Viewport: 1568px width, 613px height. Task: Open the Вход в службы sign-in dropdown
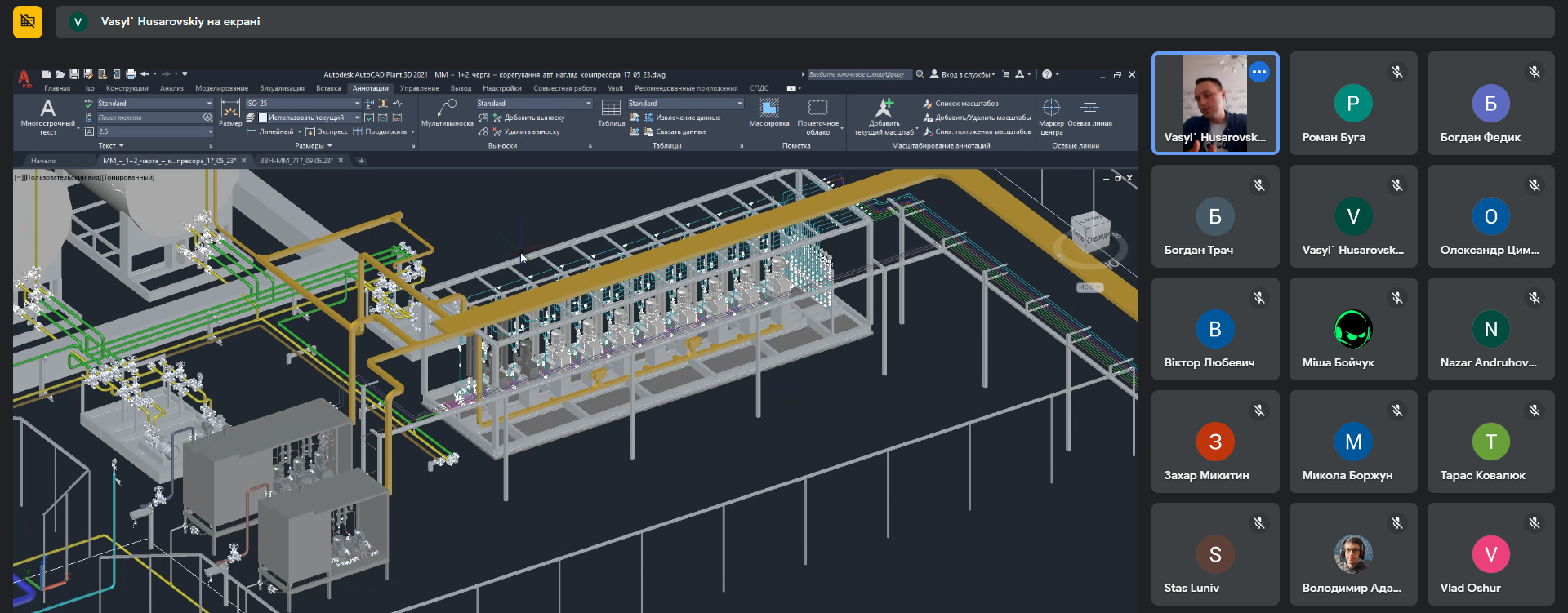(963, 74)
